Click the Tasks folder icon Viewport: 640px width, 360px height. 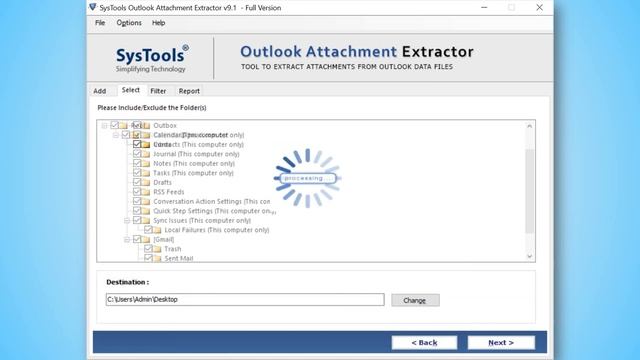point(146,173)
